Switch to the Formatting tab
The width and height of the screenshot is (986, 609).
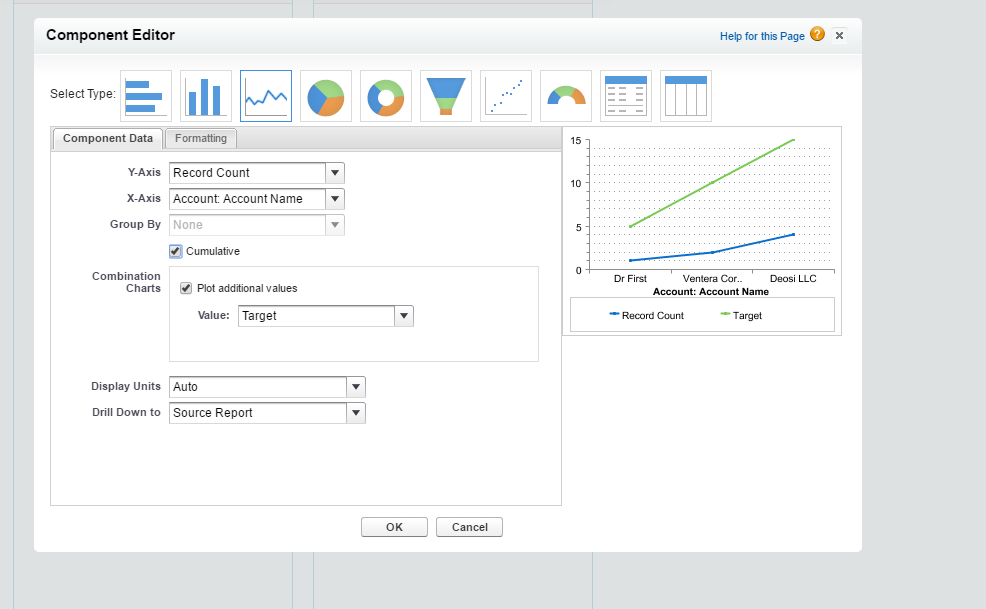tap(201, 139)
